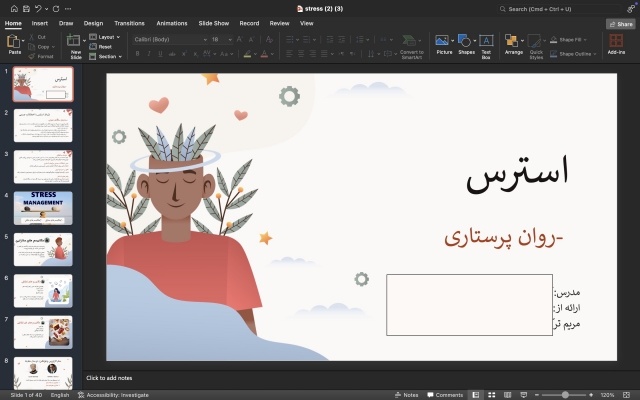
Task: Toggle underline formatting
Action: click(160, 53)
